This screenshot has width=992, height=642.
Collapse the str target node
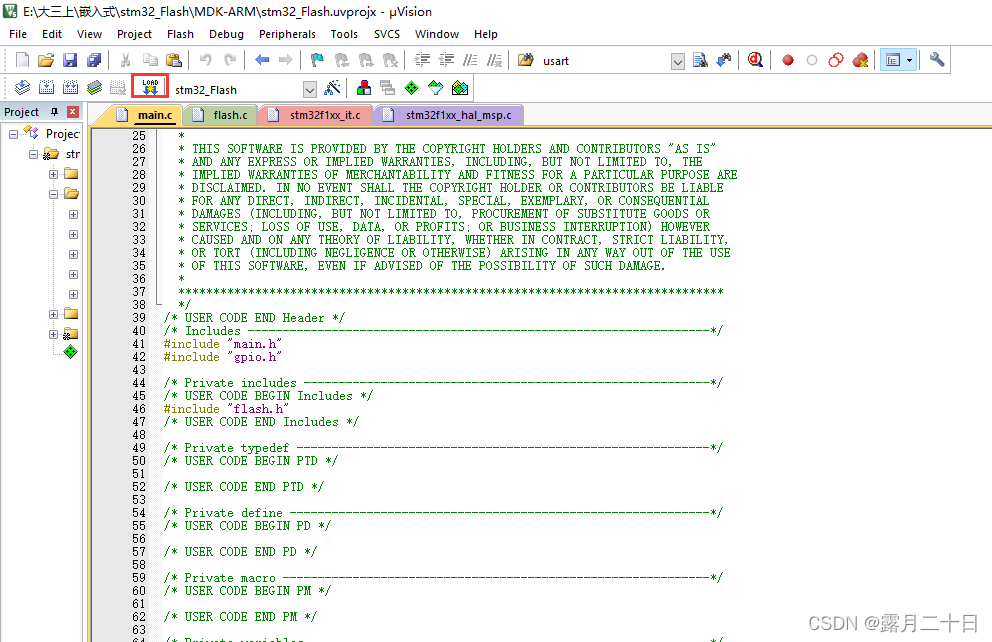coord(34,154)
